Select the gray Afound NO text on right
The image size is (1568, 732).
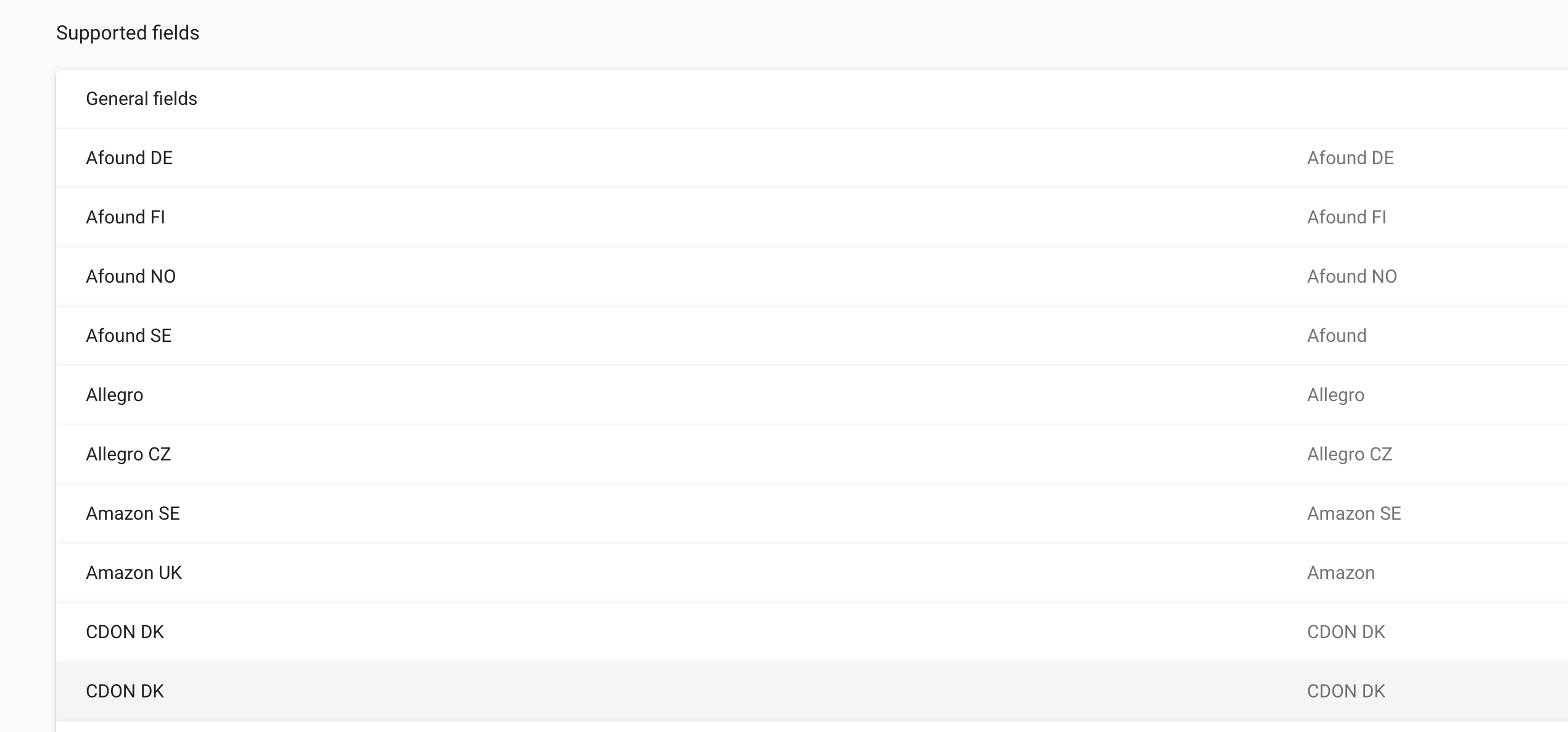tap(1352, 277)
